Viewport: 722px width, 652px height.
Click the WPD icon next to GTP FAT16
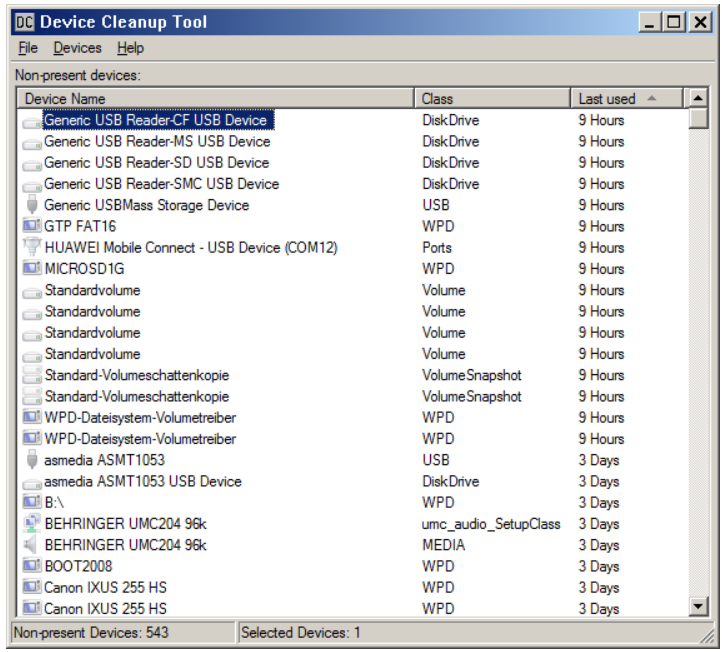point(32,226)
